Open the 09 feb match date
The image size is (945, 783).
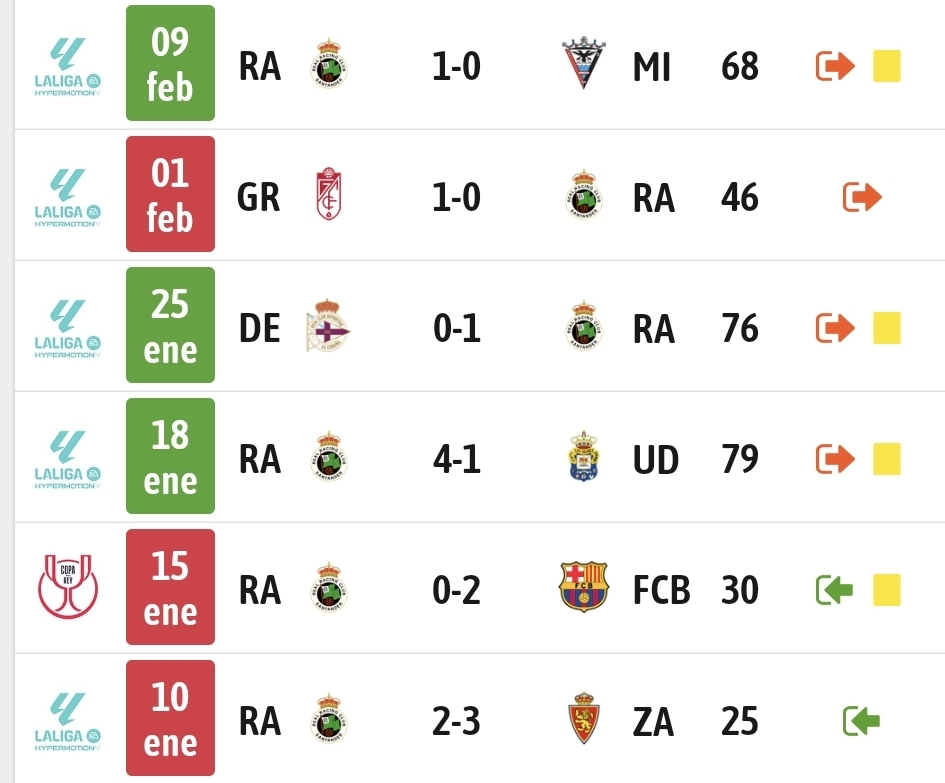(170, 64)
